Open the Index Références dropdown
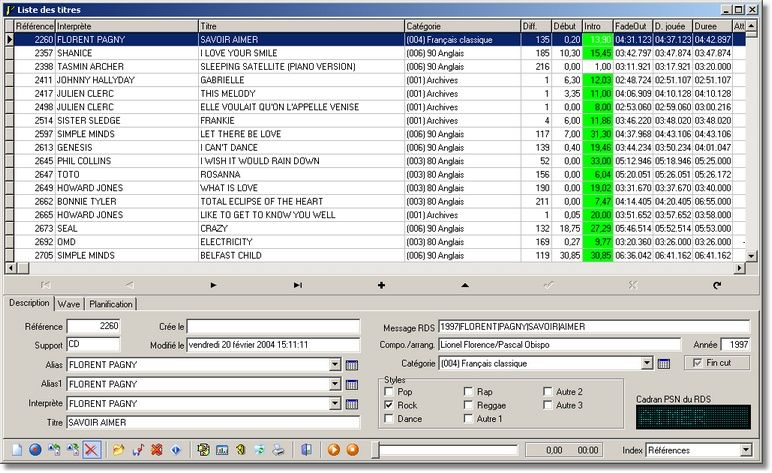772x473 pixels. [x=746, y=450]
